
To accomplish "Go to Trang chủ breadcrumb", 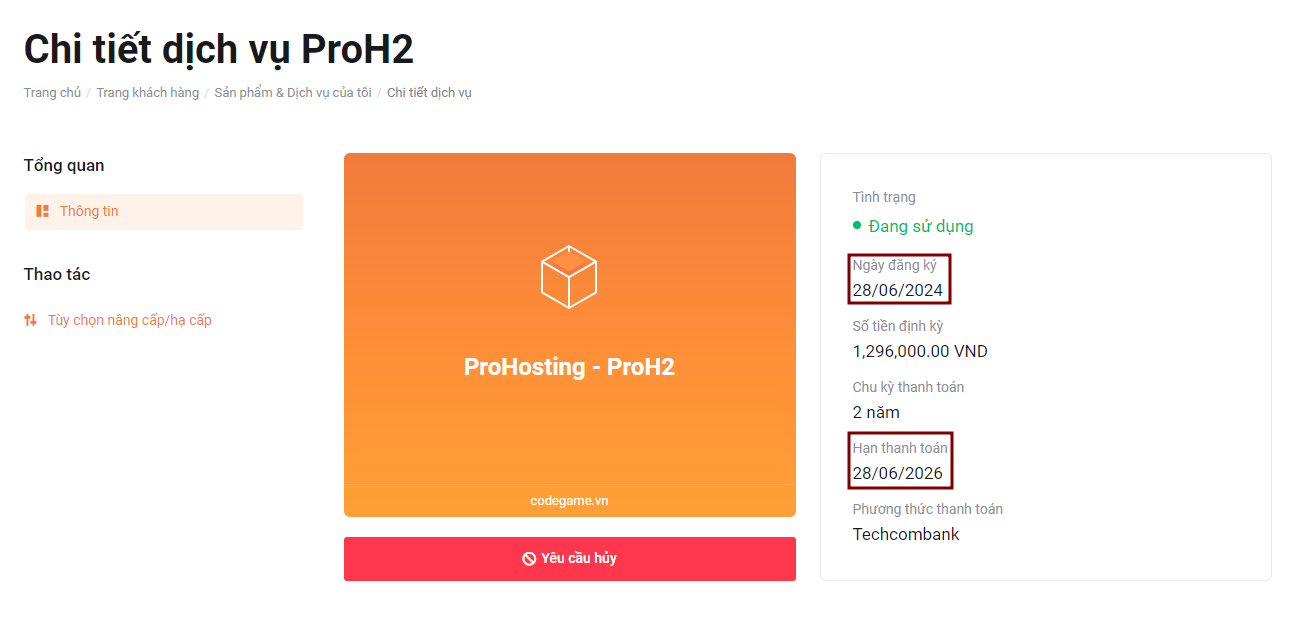I will tap(52, 93).
